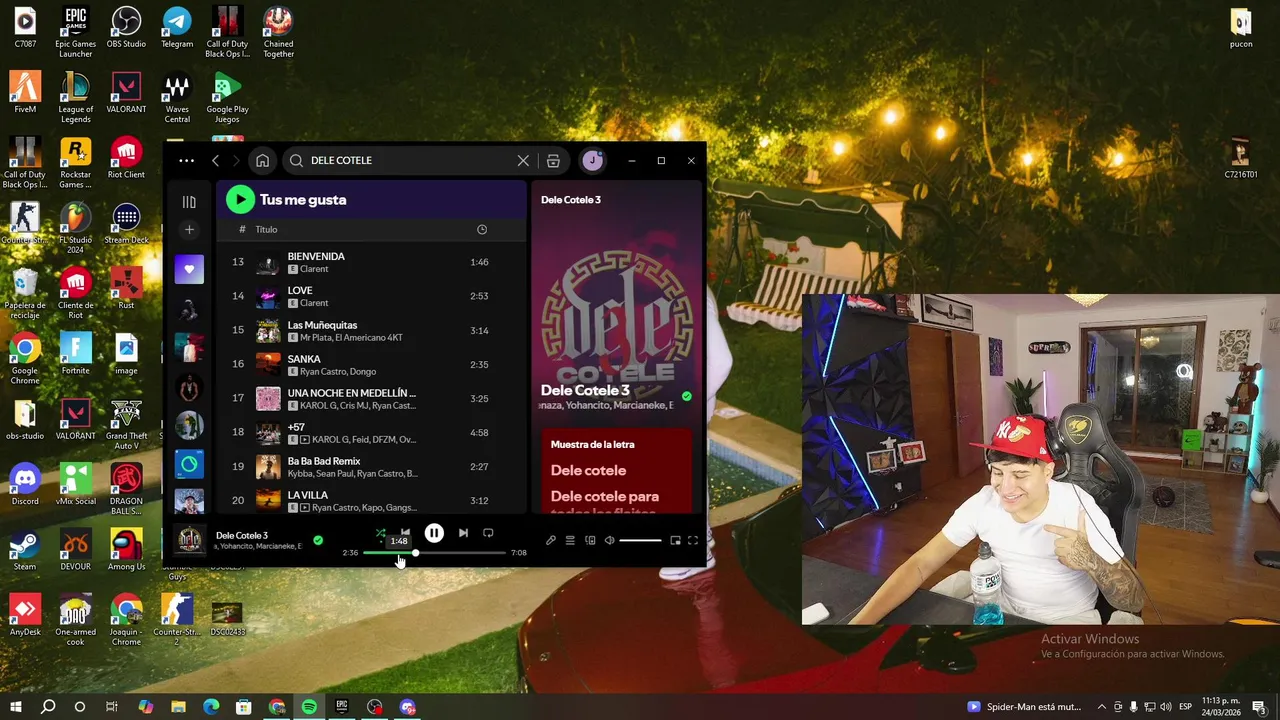Image resolution: width=1280 pixels, height=720 pixels.
Task: Collapse Your Library sidebar icon
Action: tap(189, 202)
